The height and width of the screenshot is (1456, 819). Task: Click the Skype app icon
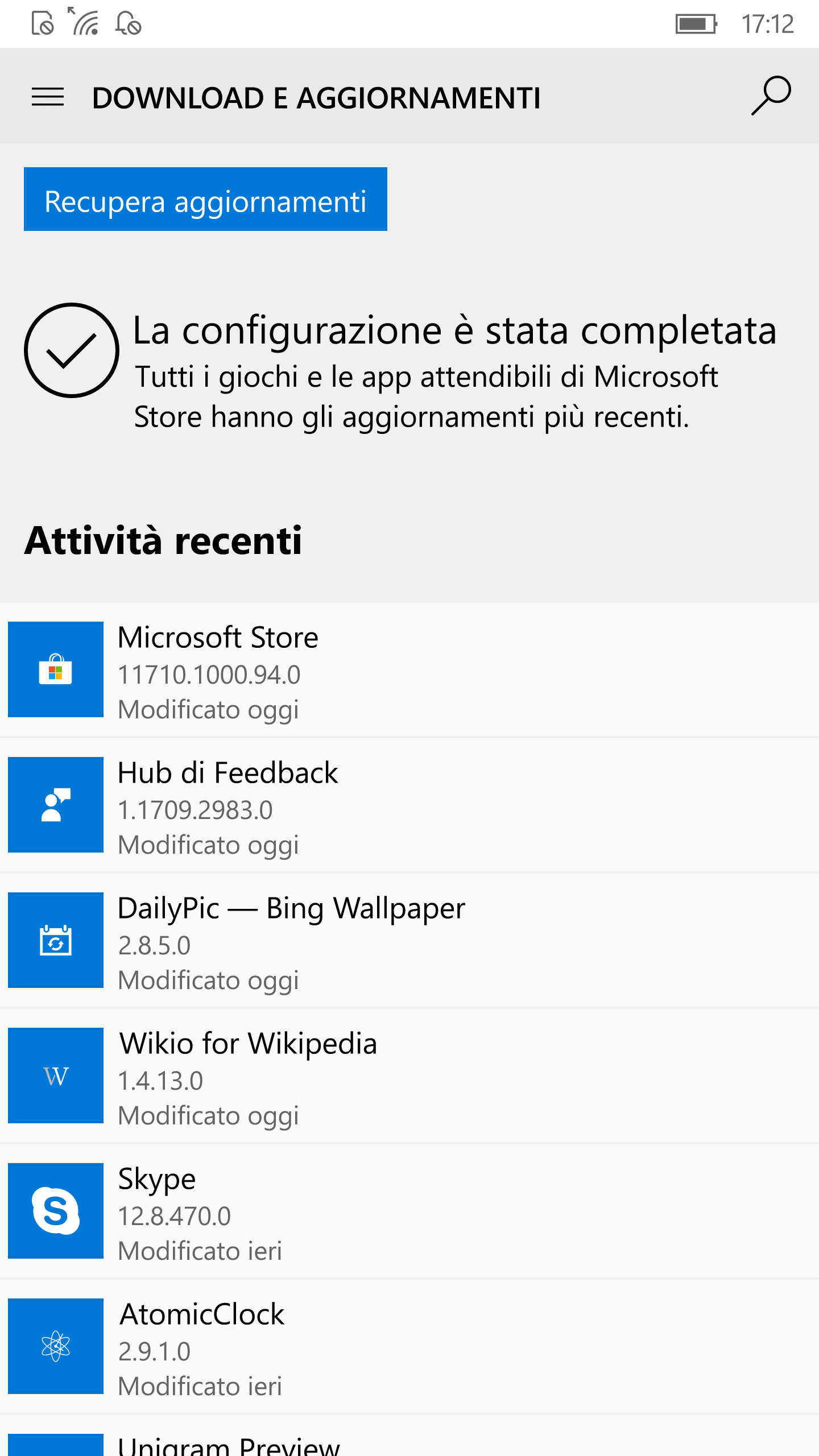tap(56, 1211)
